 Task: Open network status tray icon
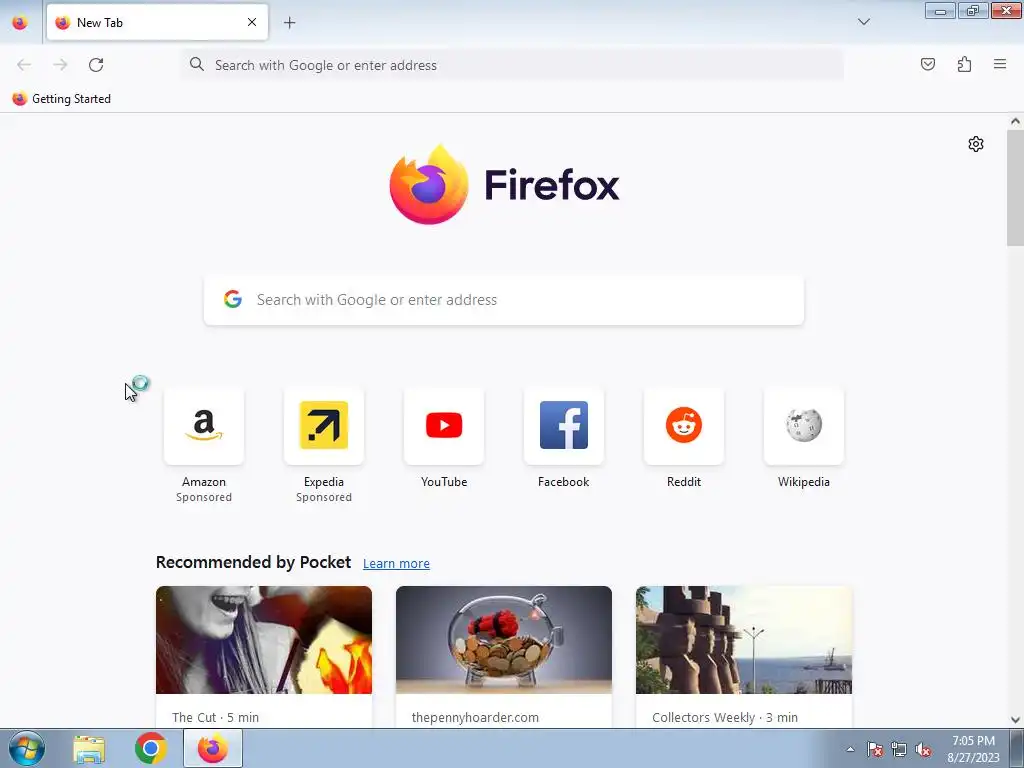pos(899,750)
